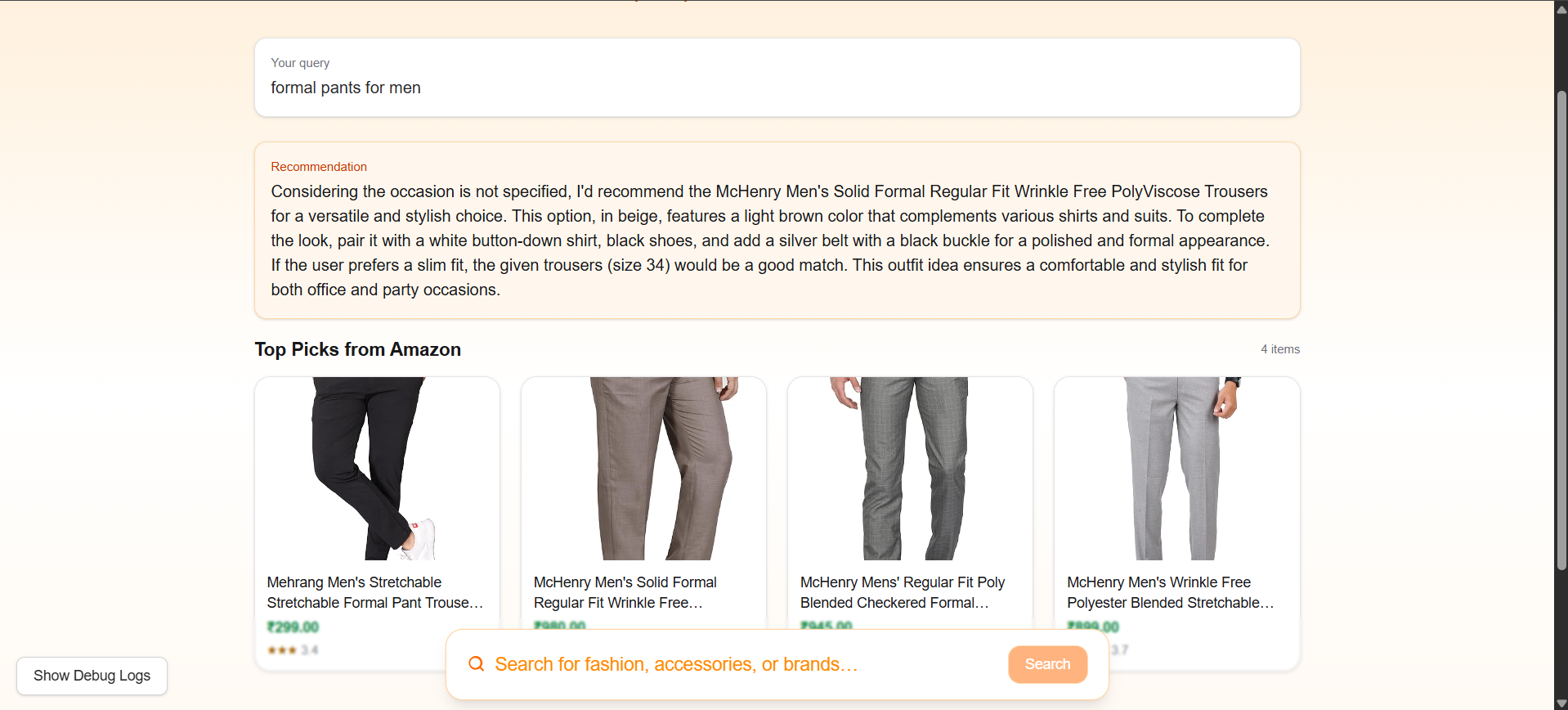Click the orange "Recommendation" label
The image size is (1568, 710).
(x=319, y=167)
